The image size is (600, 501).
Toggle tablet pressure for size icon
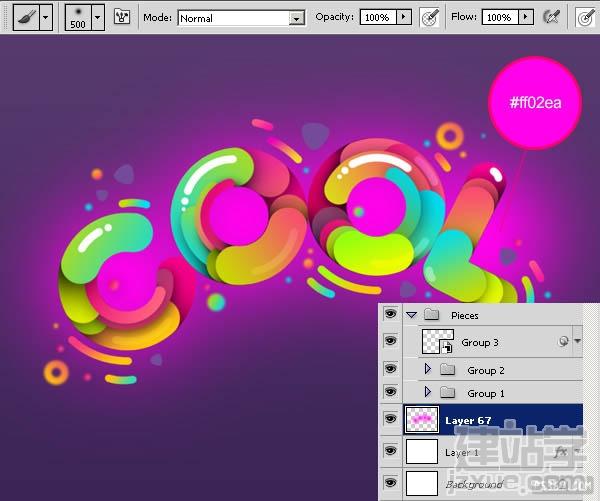coord(585,18)
